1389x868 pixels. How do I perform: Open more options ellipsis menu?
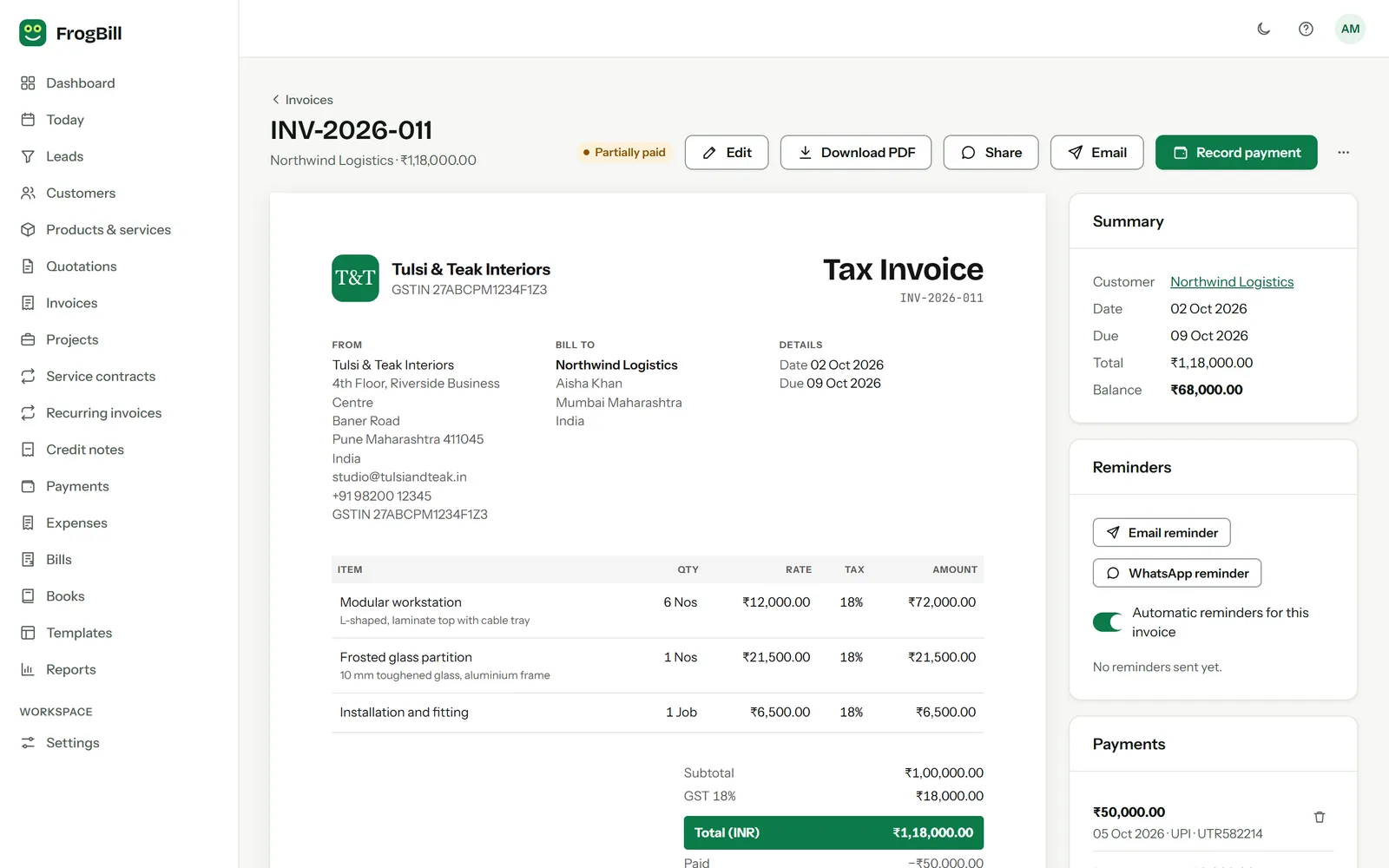(1343, 153)
